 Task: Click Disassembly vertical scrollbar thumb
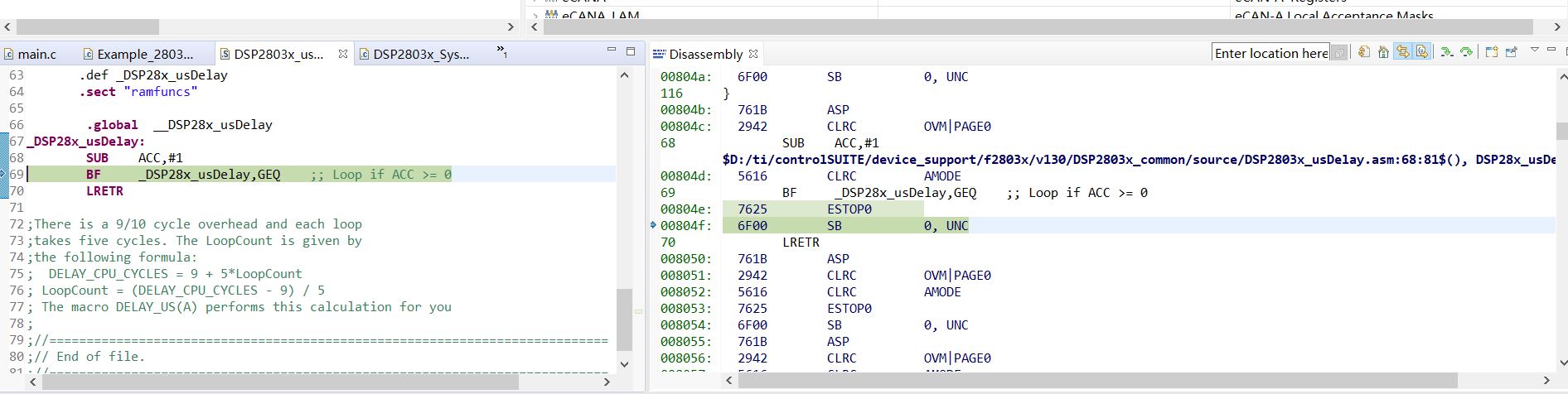pos(1561,132)
